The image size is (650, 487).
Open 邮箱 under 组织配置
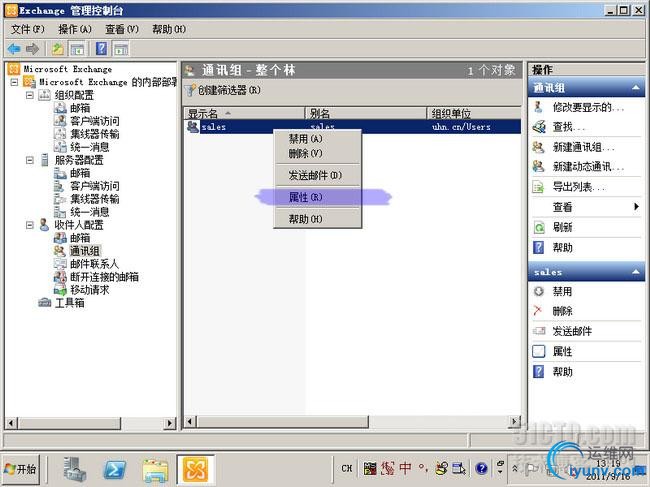(80, 108)
